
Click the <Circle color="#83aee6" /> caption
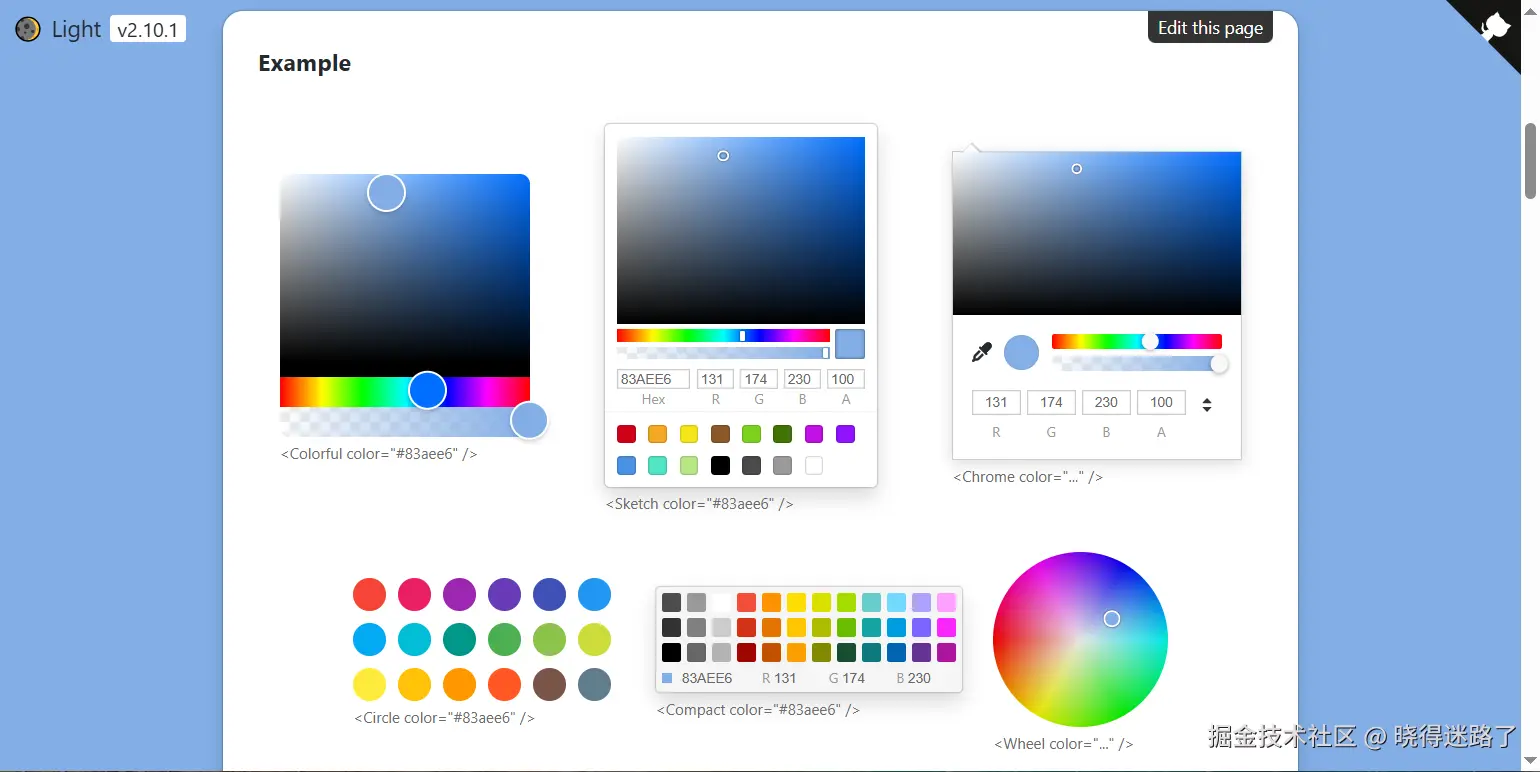pos(444,718)
